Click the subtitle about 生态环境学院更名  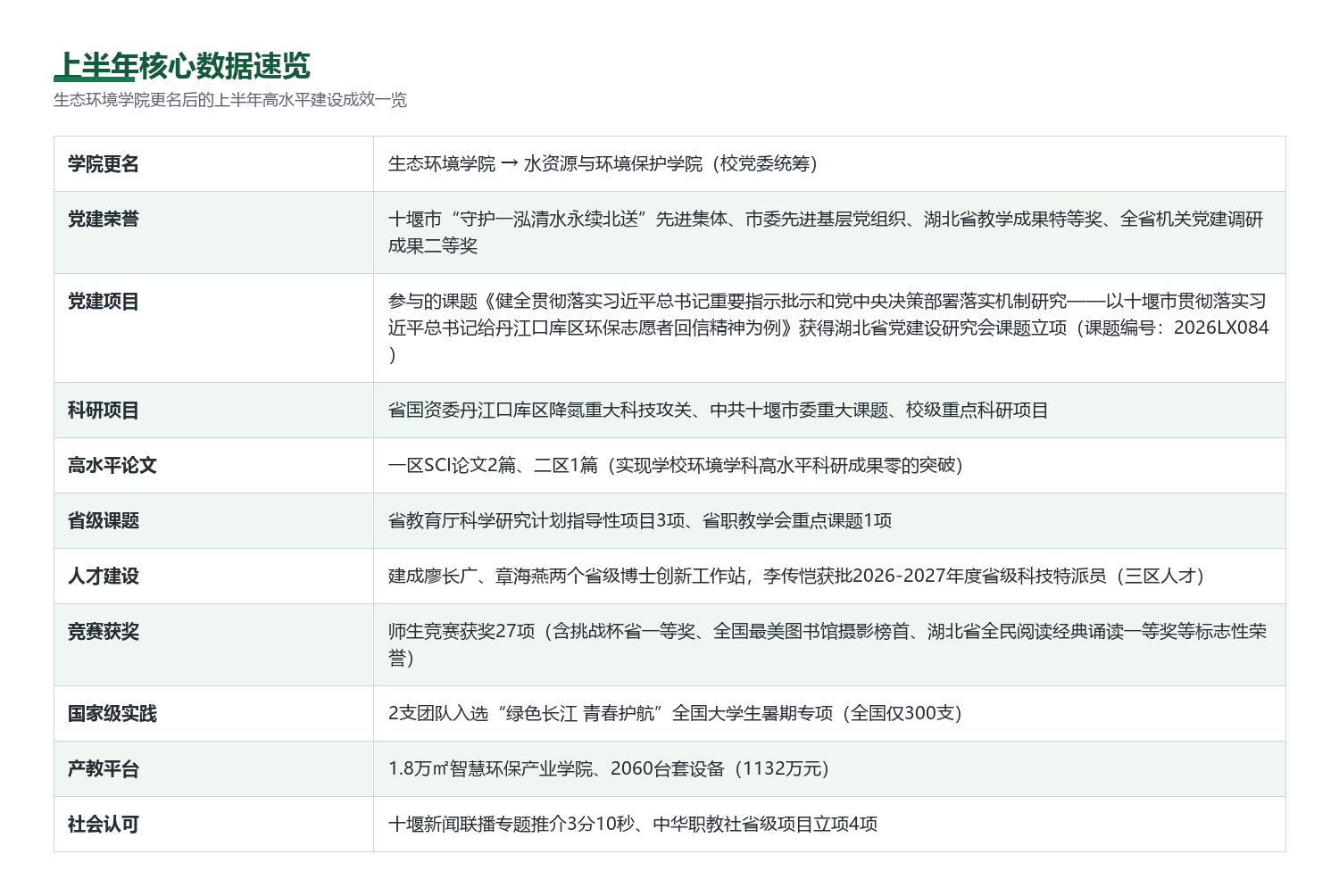click(x=230, y=100)
